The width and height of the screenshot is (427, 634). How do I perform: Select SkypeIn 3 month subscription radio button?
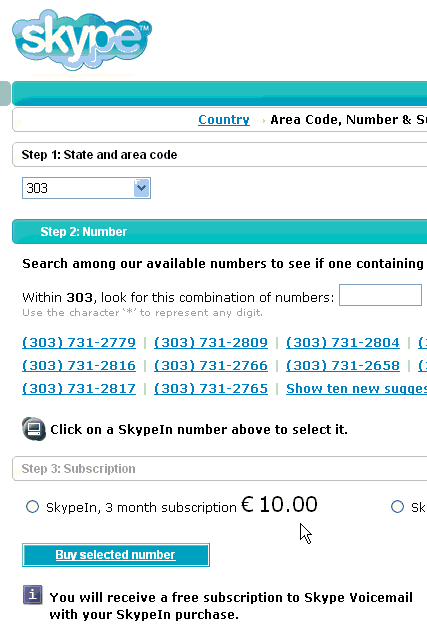32,507
